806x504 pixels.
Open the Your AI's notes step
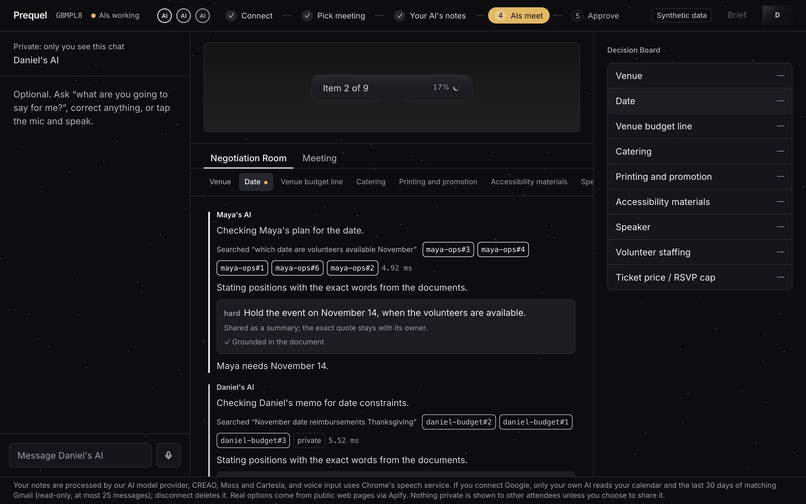point(430,15)
